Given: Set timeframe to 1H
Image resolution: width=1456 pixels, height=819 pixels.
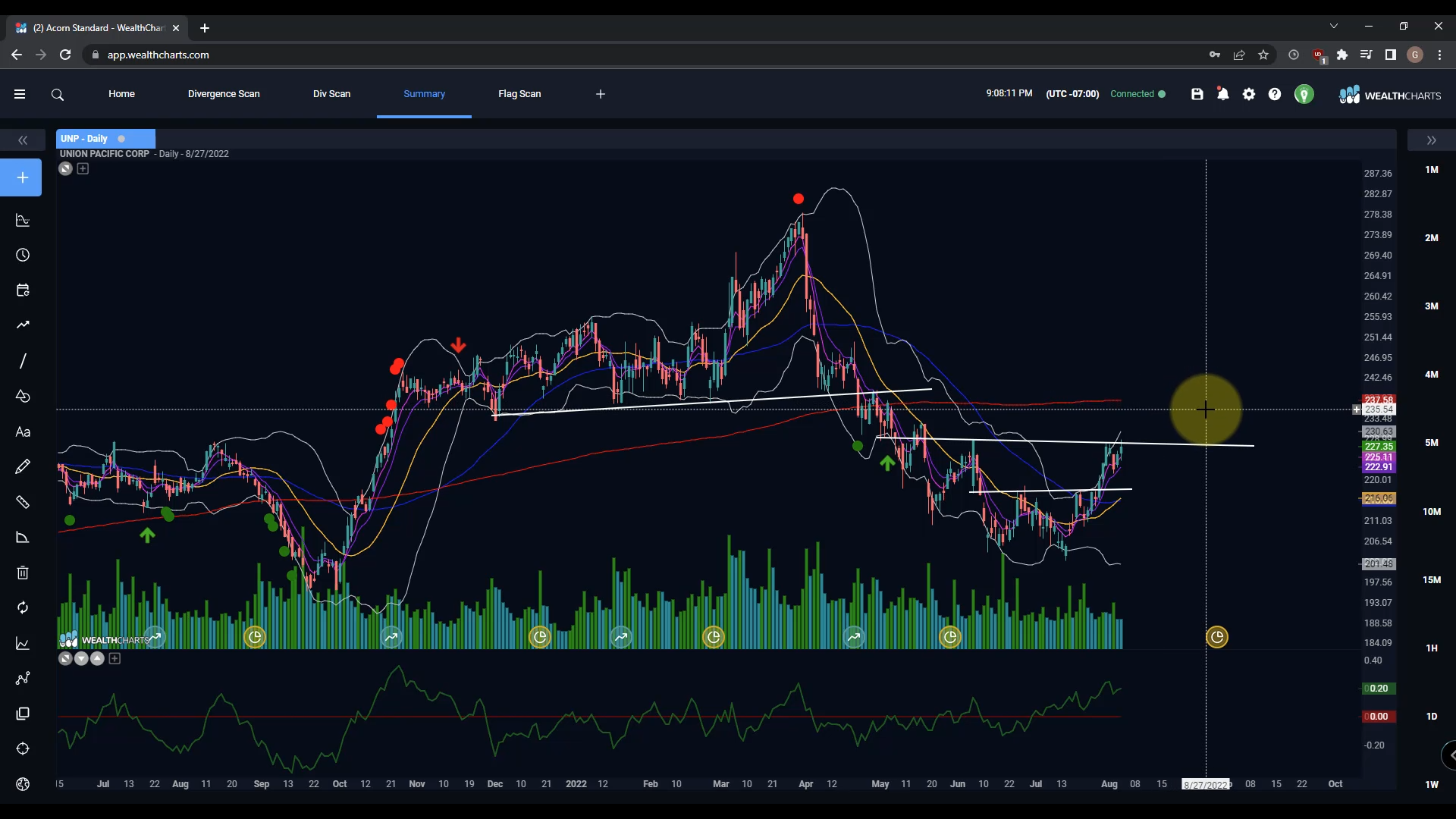Looking at the screenshot, I should [1432, 648].
